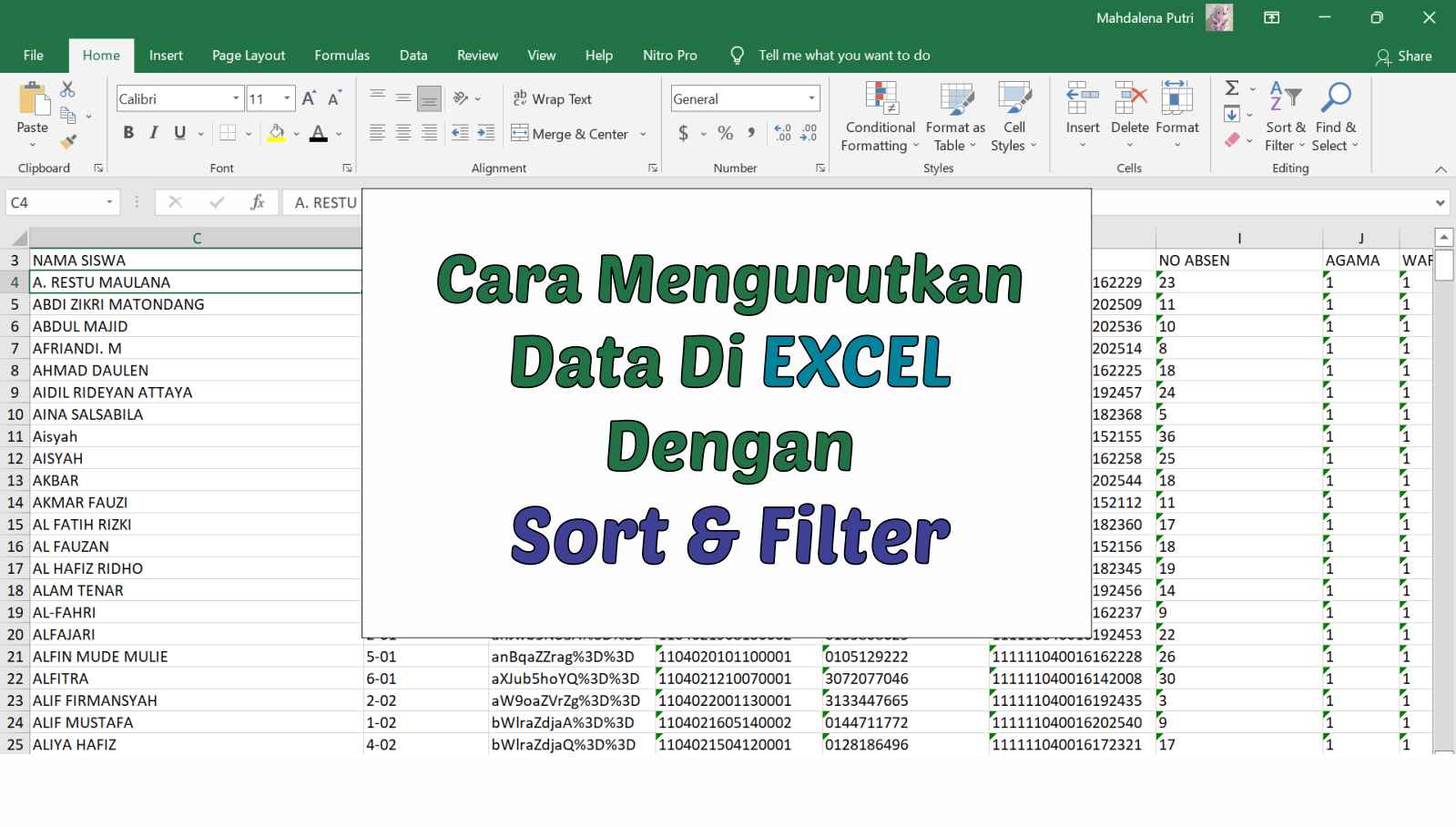Expand the Name Box dropdown arrow
The image size is (1456, 827).
(109, 202)
